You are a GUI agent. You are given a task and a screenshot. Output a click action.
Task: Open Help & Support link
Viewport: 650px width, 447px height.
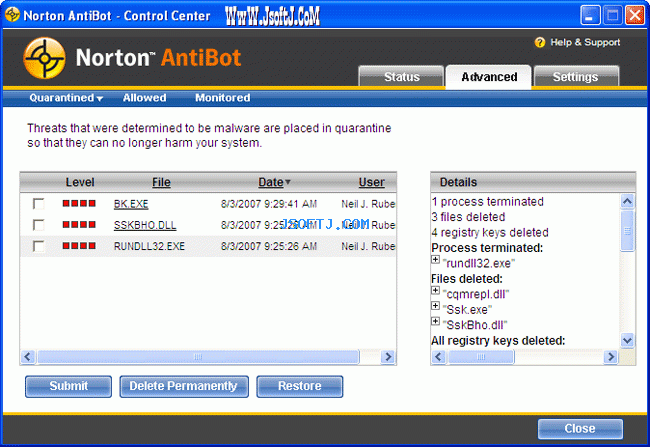coord(585,42)
